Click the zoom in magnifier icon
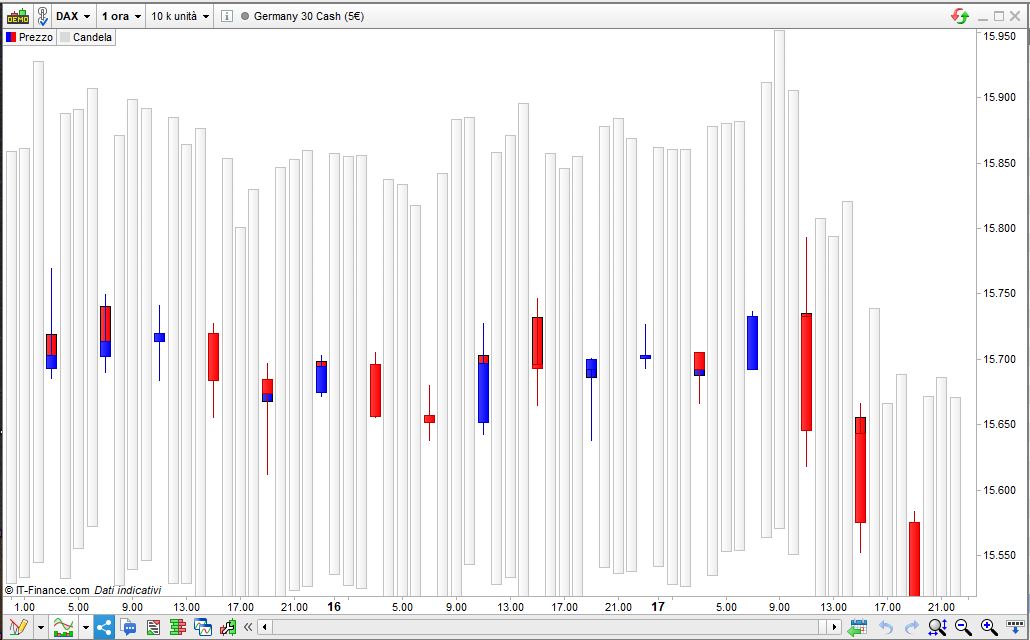 pyautogui.click(x=989, y=628)
